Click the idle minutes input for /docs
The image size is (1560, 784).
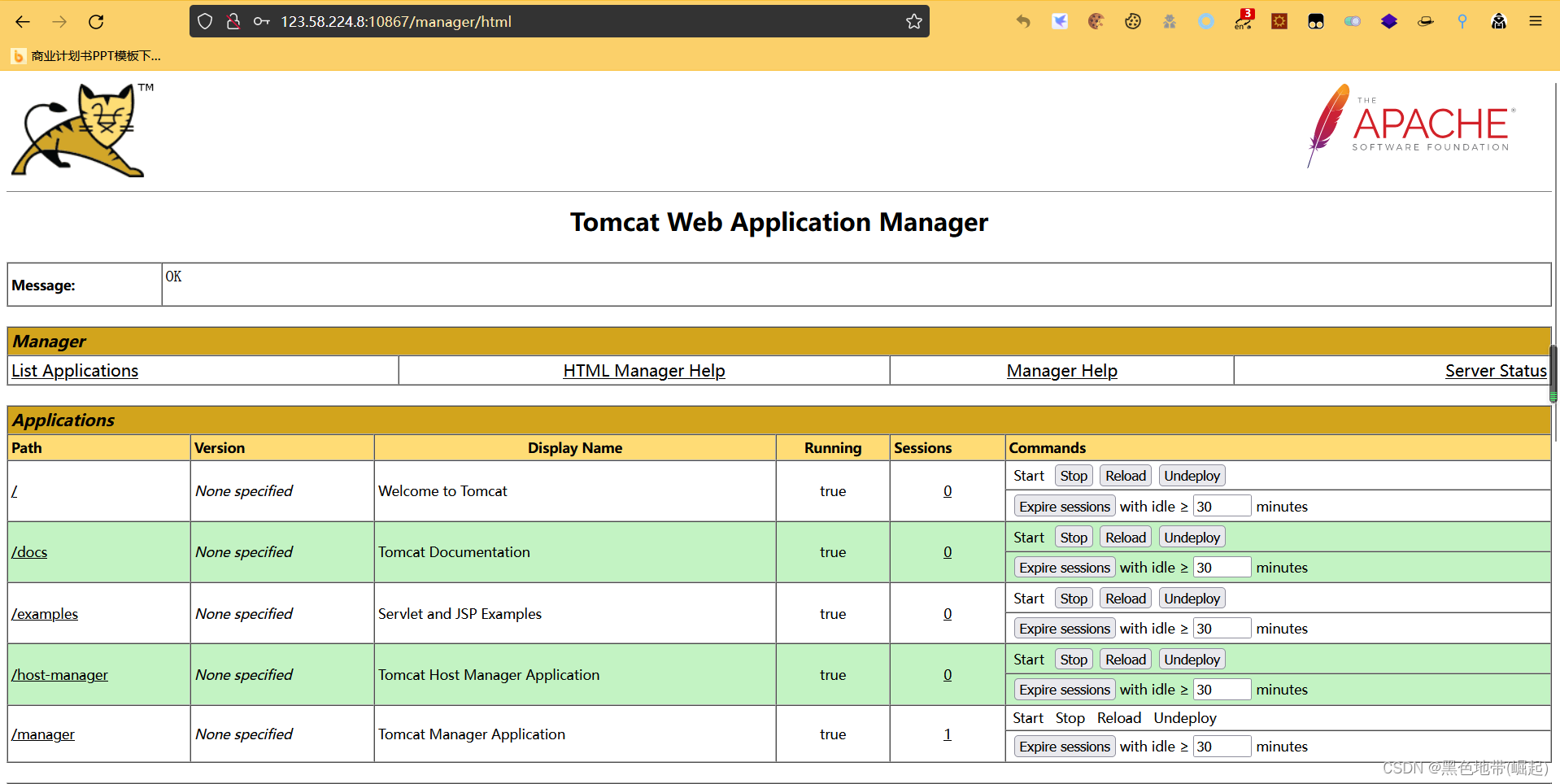pos(1222,567)
